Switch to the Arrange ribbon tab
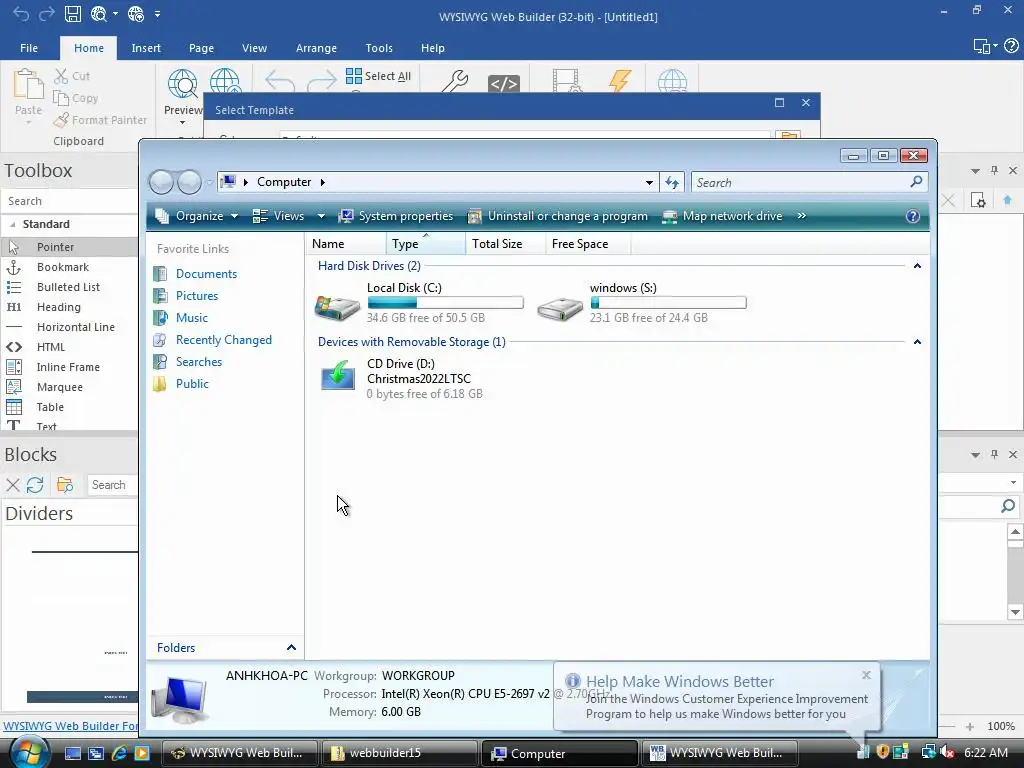The height and width of the screenshot is (768, 1024). tap(316, 48)
